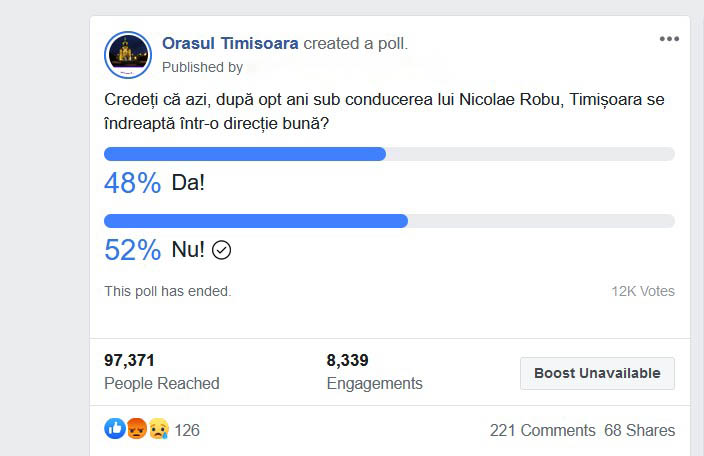
Task: Open the post options three-dot menu
Action: [x=669, y=39]
